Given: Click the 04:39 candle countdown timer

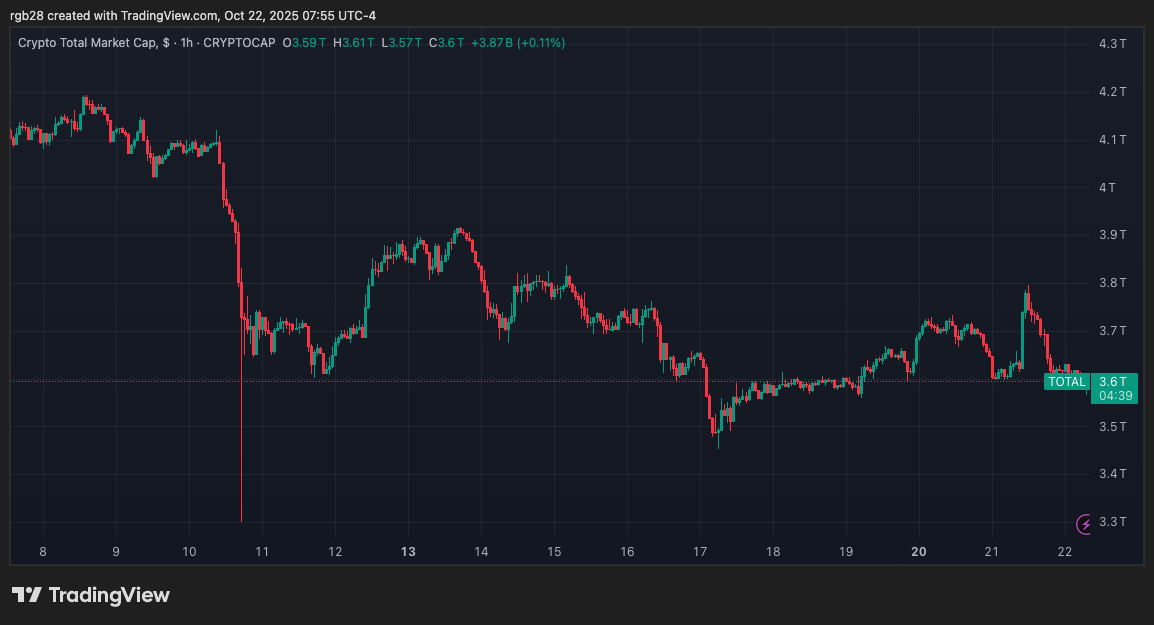Looking at the screenshot, I should click(1114, 396).
